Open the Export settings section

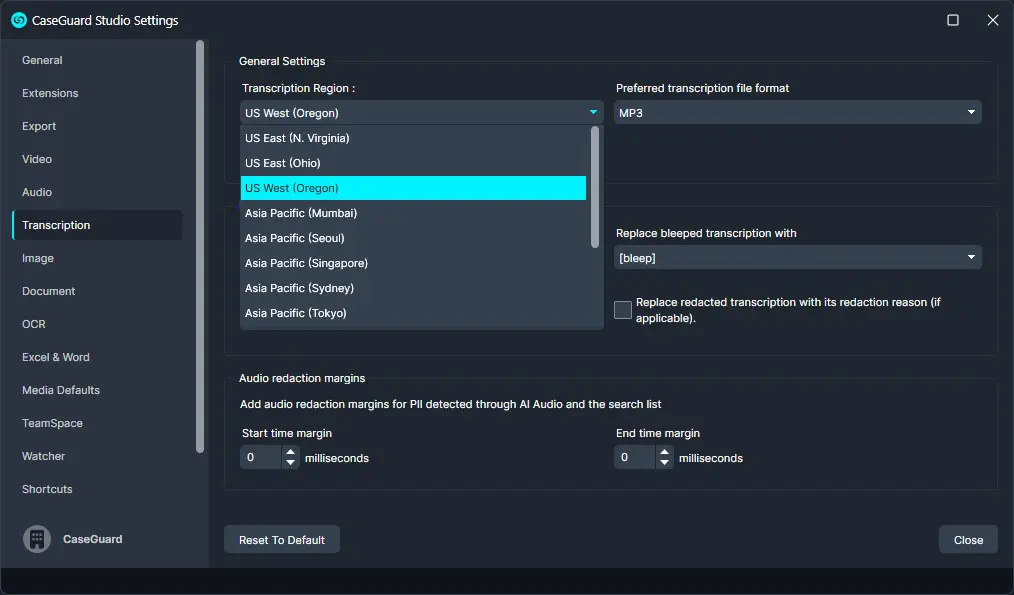pyautogui.click(x=97, y=126)
